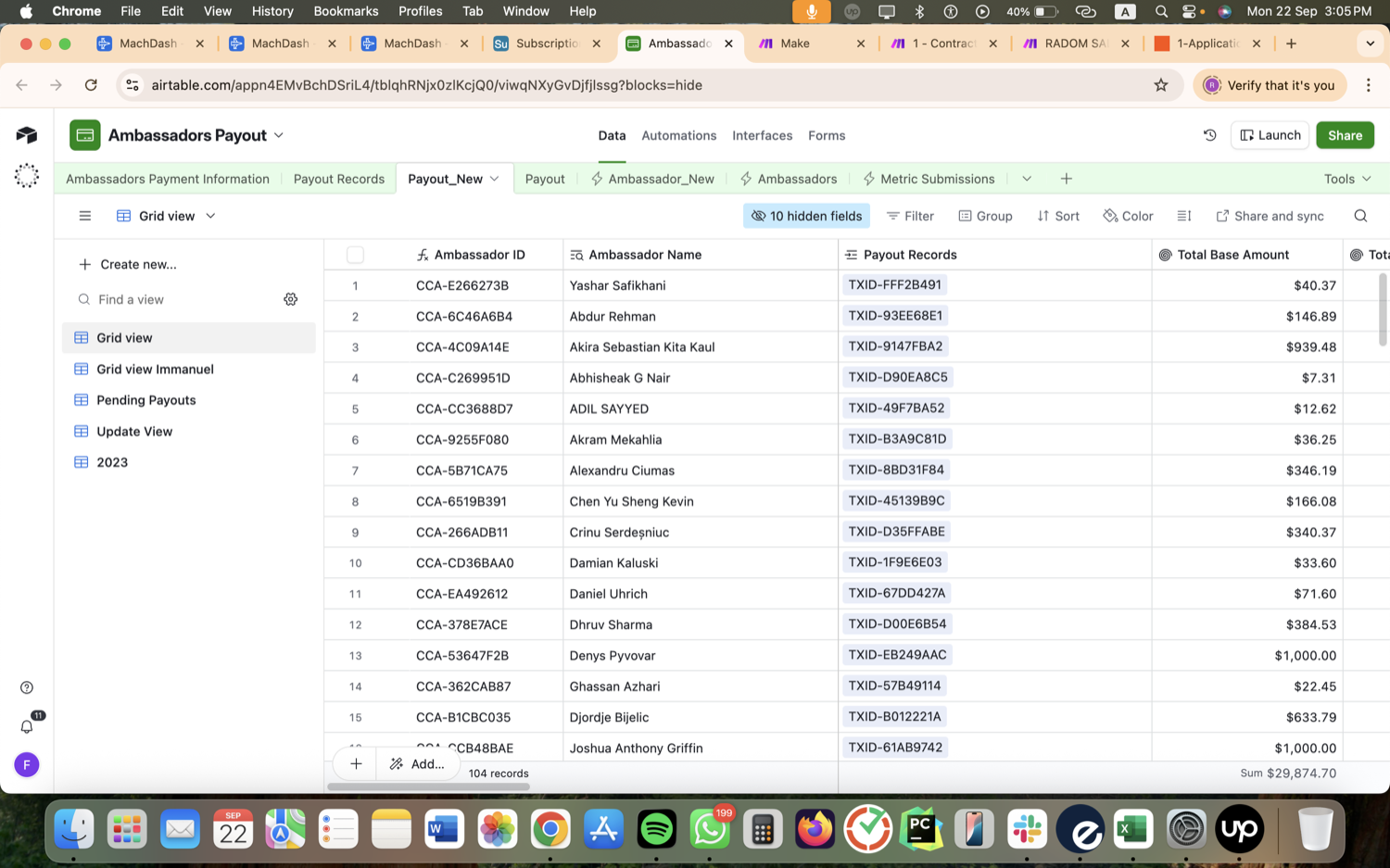
Task: Bookmark this page star icon
Action: coord(1161,85)
